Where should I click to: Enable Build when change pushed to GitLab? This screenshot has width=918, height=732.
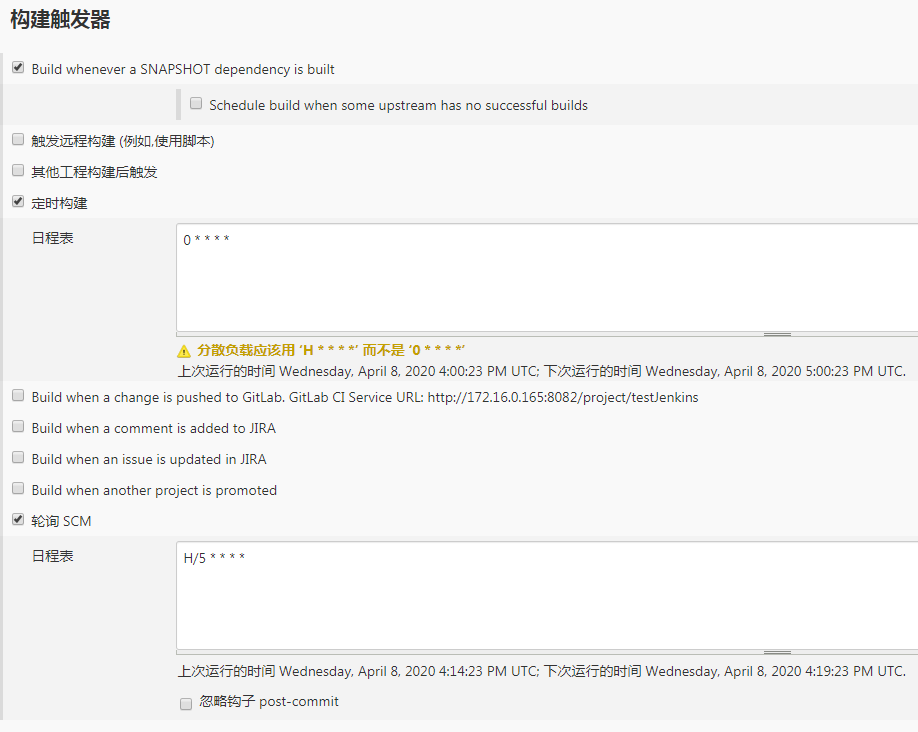pos(18,396)
